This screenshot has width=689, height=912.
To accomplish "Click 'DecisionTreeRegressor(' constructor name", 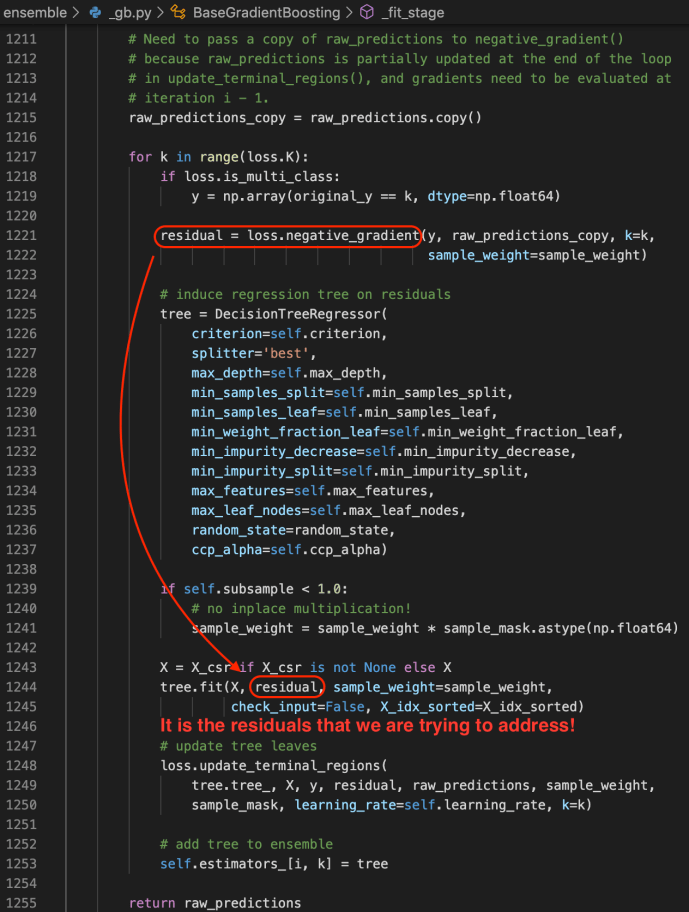I will pyautogui.click(x=301, y=314).
